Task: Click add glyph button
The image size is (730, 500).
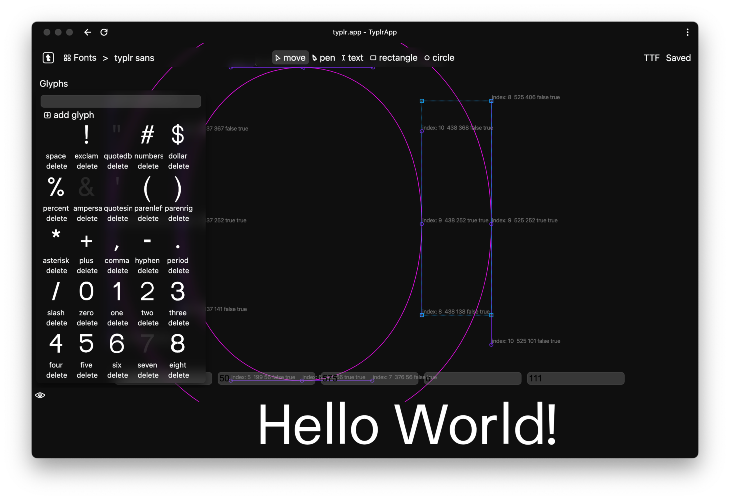Action: 69,115
